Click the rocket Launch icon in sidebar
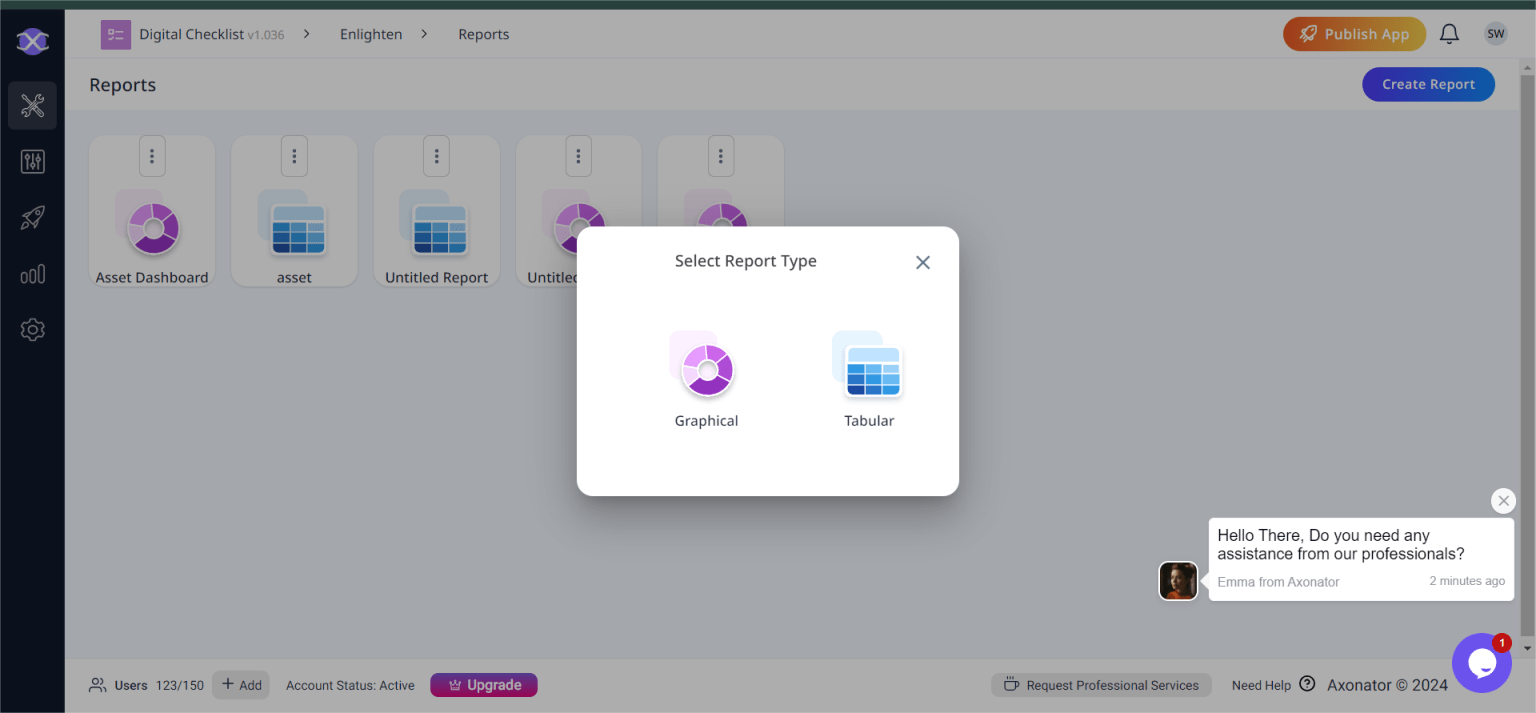The image size is (1536, 713). [32, 217]
